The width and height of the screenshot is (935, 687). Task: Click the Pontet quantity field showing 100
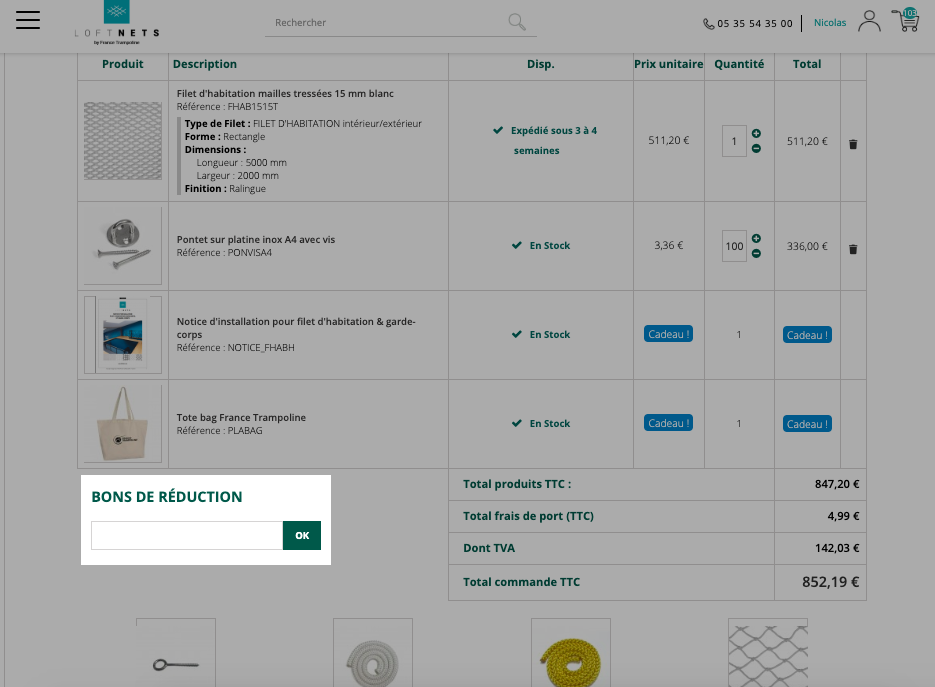click(x=734, y=246)
